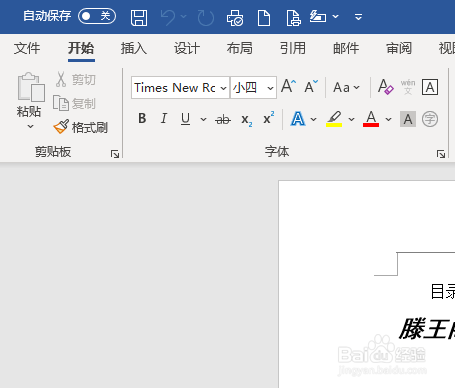The image size is (455, 388).
Task: Click the 剪切 scissors button
Action: tap(76, 79)
